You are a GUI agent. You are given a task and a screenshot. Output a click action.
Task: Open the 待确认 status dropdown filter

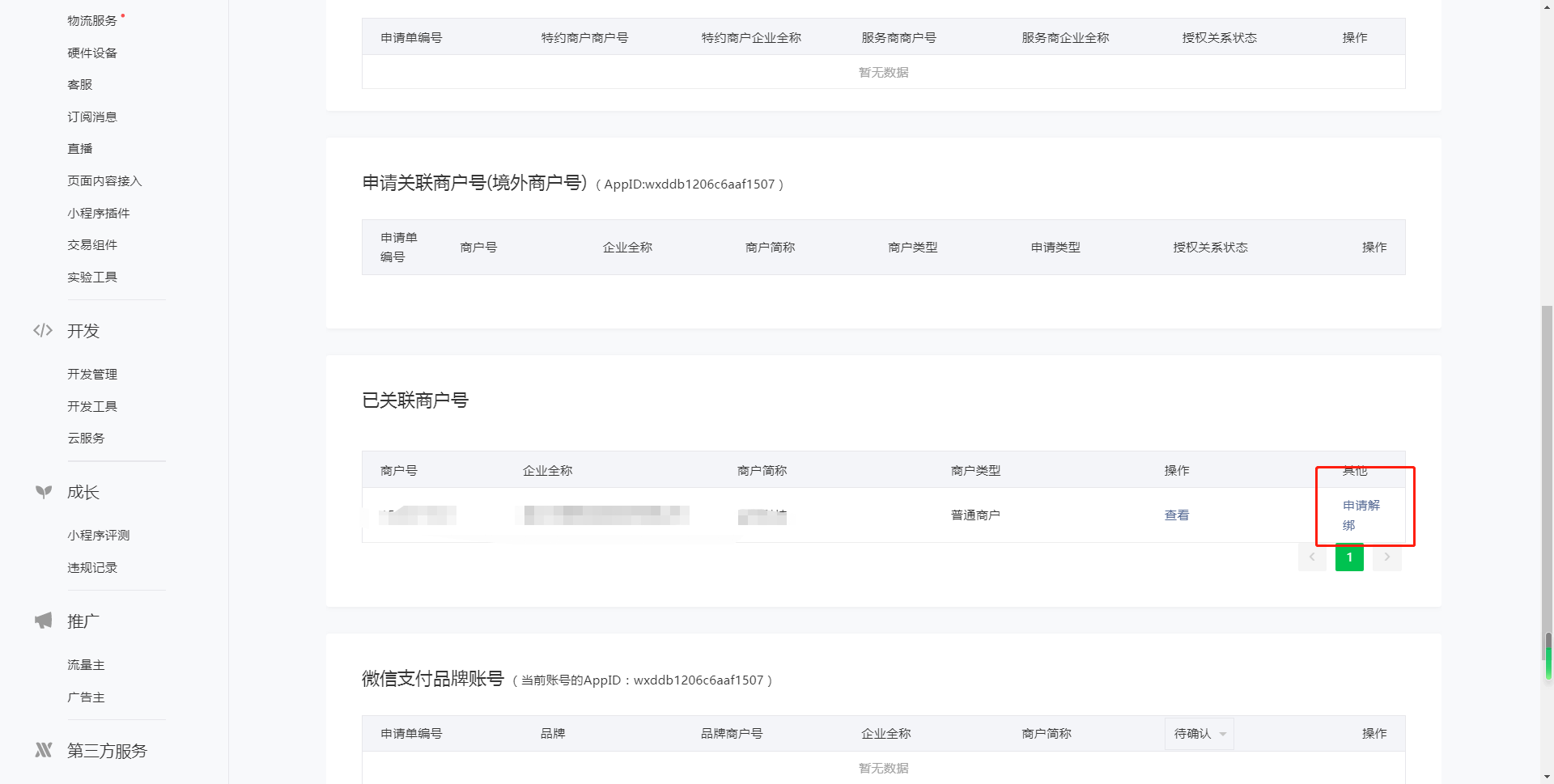point(1199,734)
